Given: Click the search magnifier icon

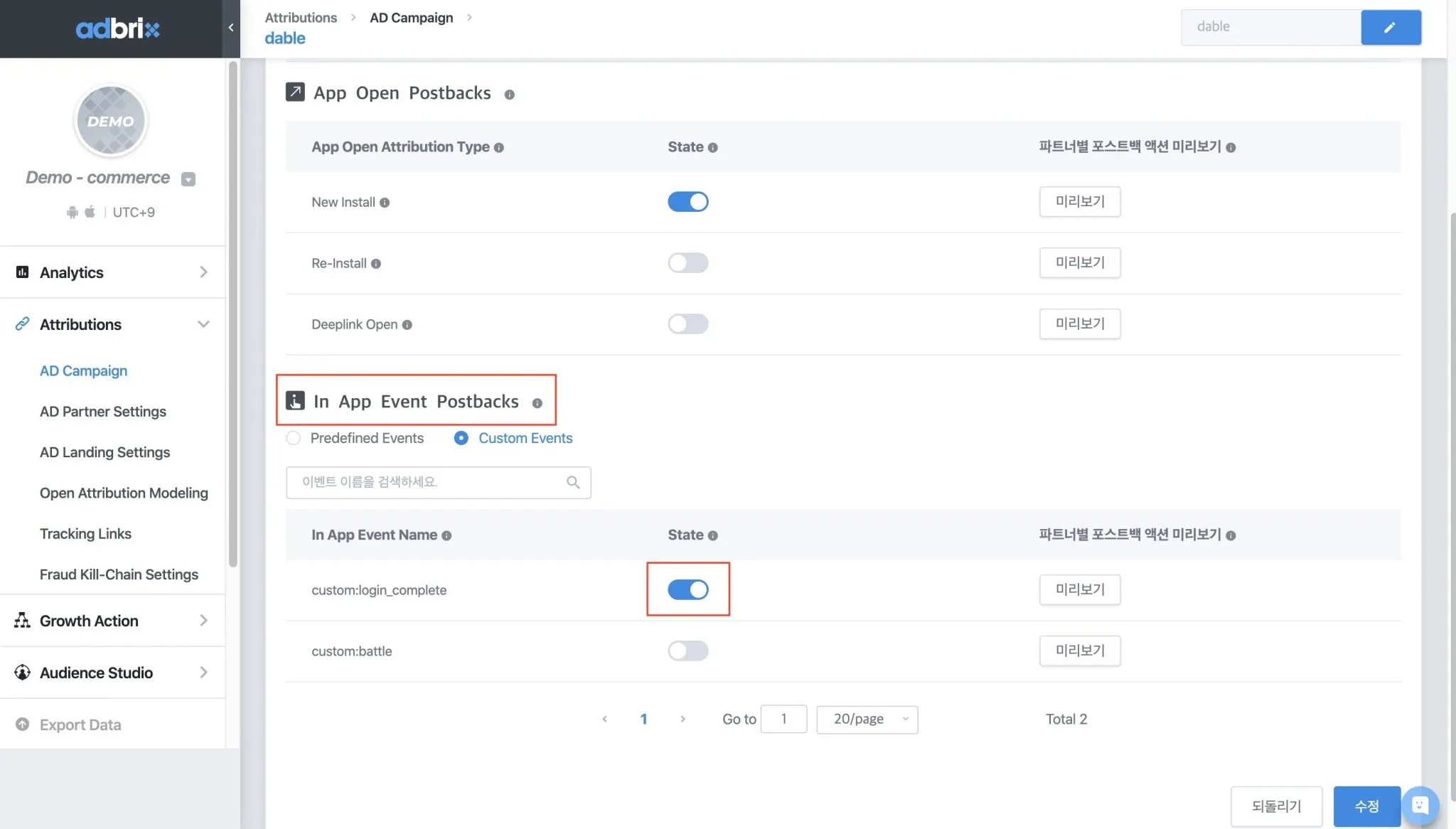Looking at the screenshot, I should (573, 483).
